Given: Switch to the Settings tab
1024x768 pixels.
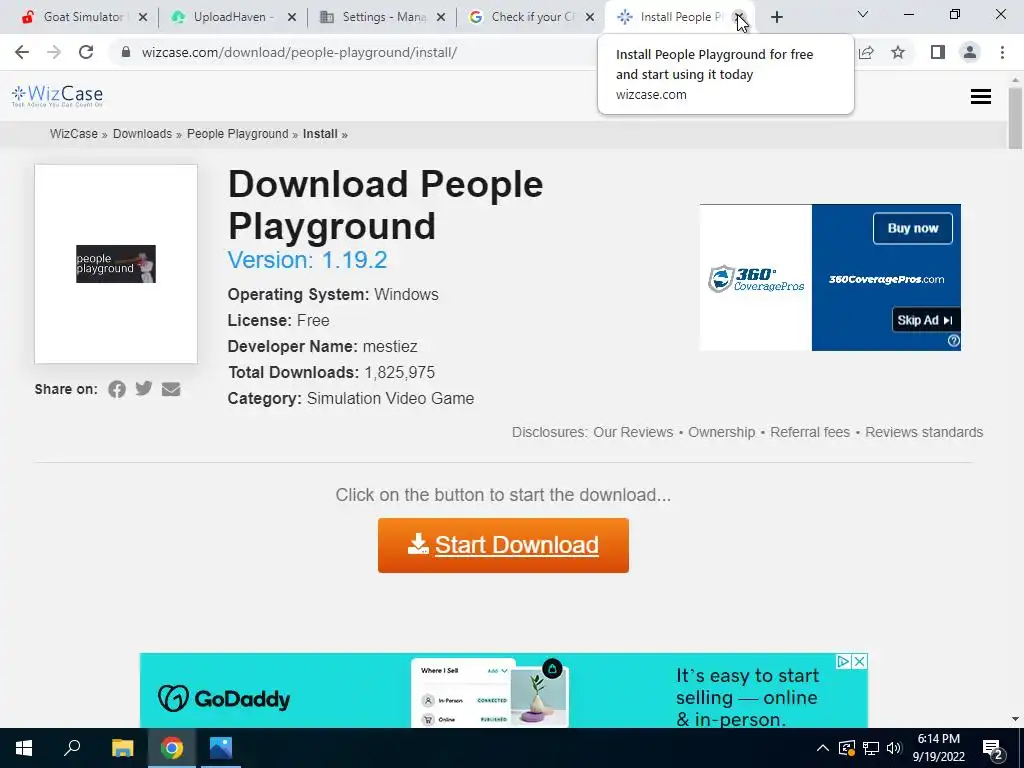Looking at the screenshot, I should pos(384,17).
